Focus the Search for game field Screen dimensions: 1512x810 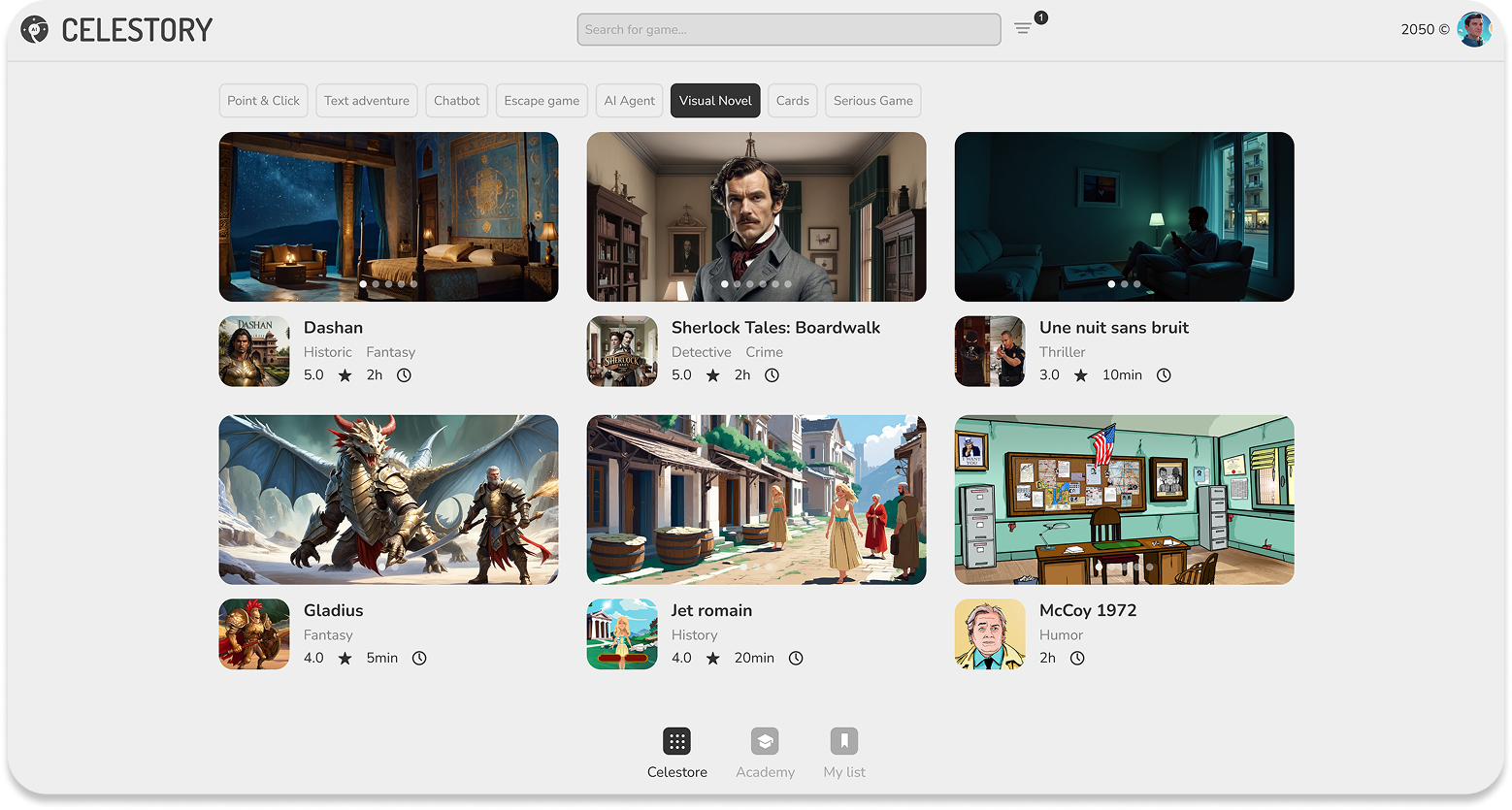(x=789, y=29)
